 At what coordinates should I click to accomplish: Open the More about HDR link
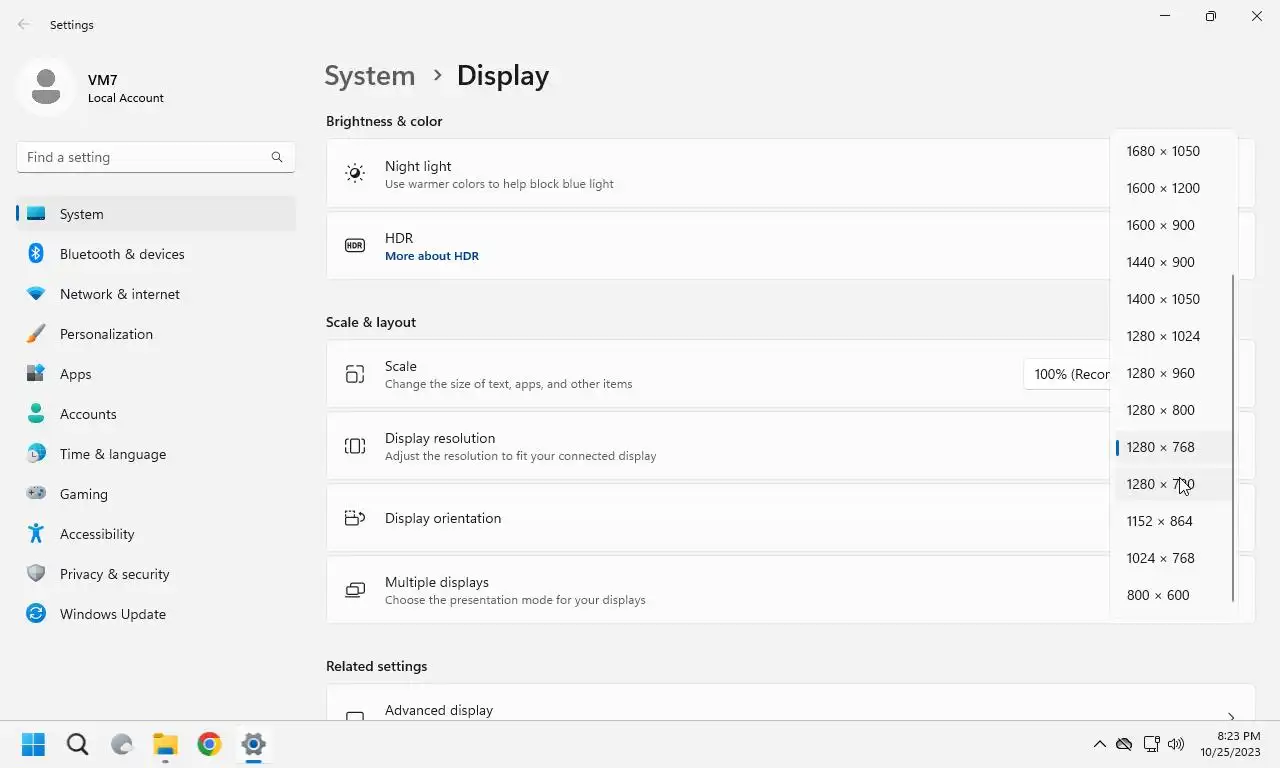click(x=432, y=256)
